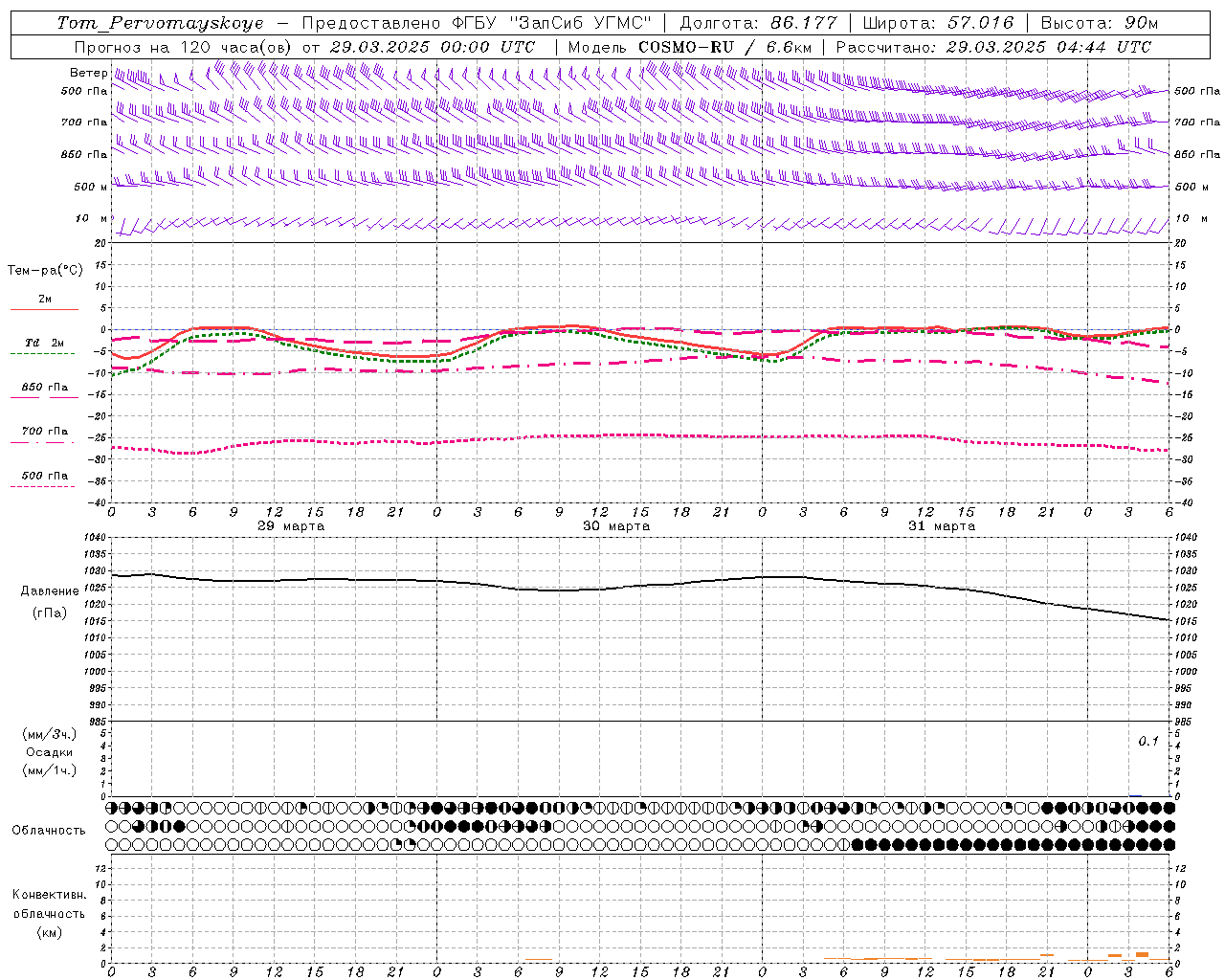Click the Ветер wind panel label

[89, 73]
